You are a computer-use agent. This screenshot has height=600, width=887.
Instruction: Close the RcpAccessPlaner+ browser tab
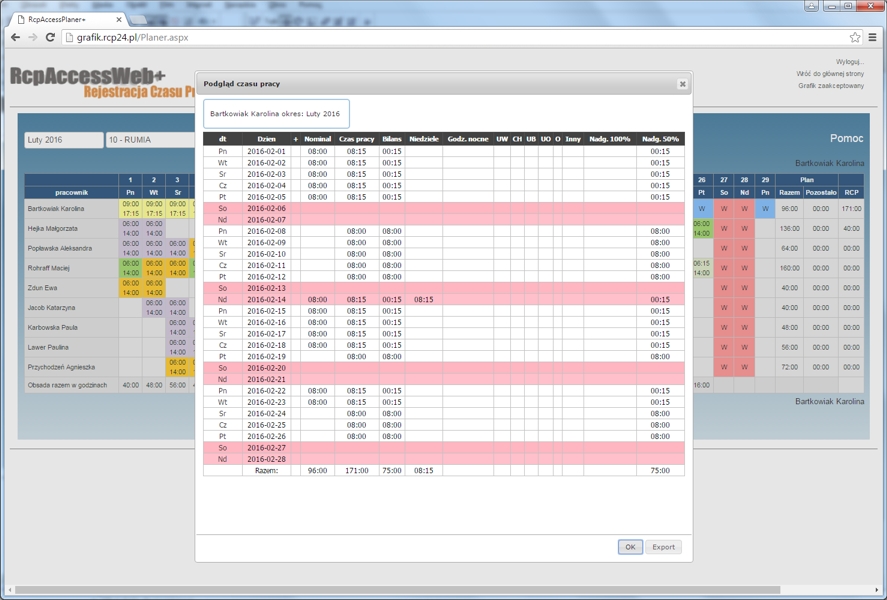120,19
